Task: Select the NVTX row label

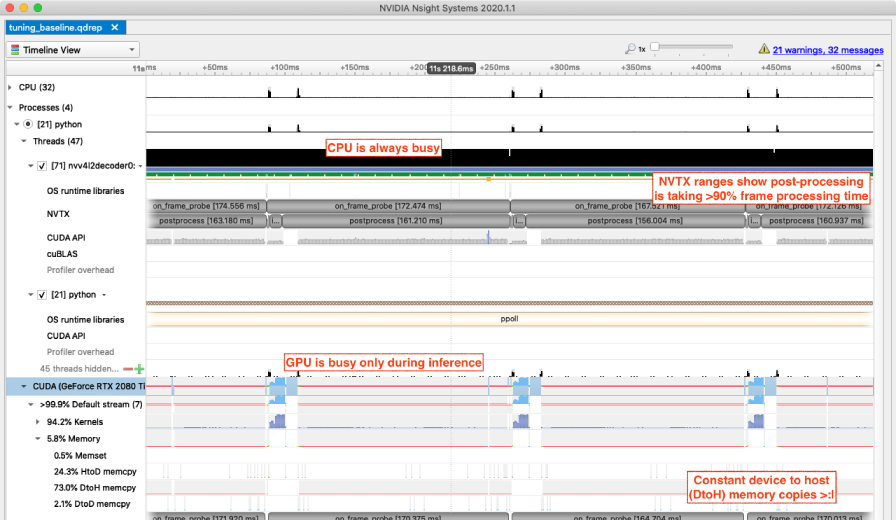Action: pyautogui.click(x=58, y=214)
